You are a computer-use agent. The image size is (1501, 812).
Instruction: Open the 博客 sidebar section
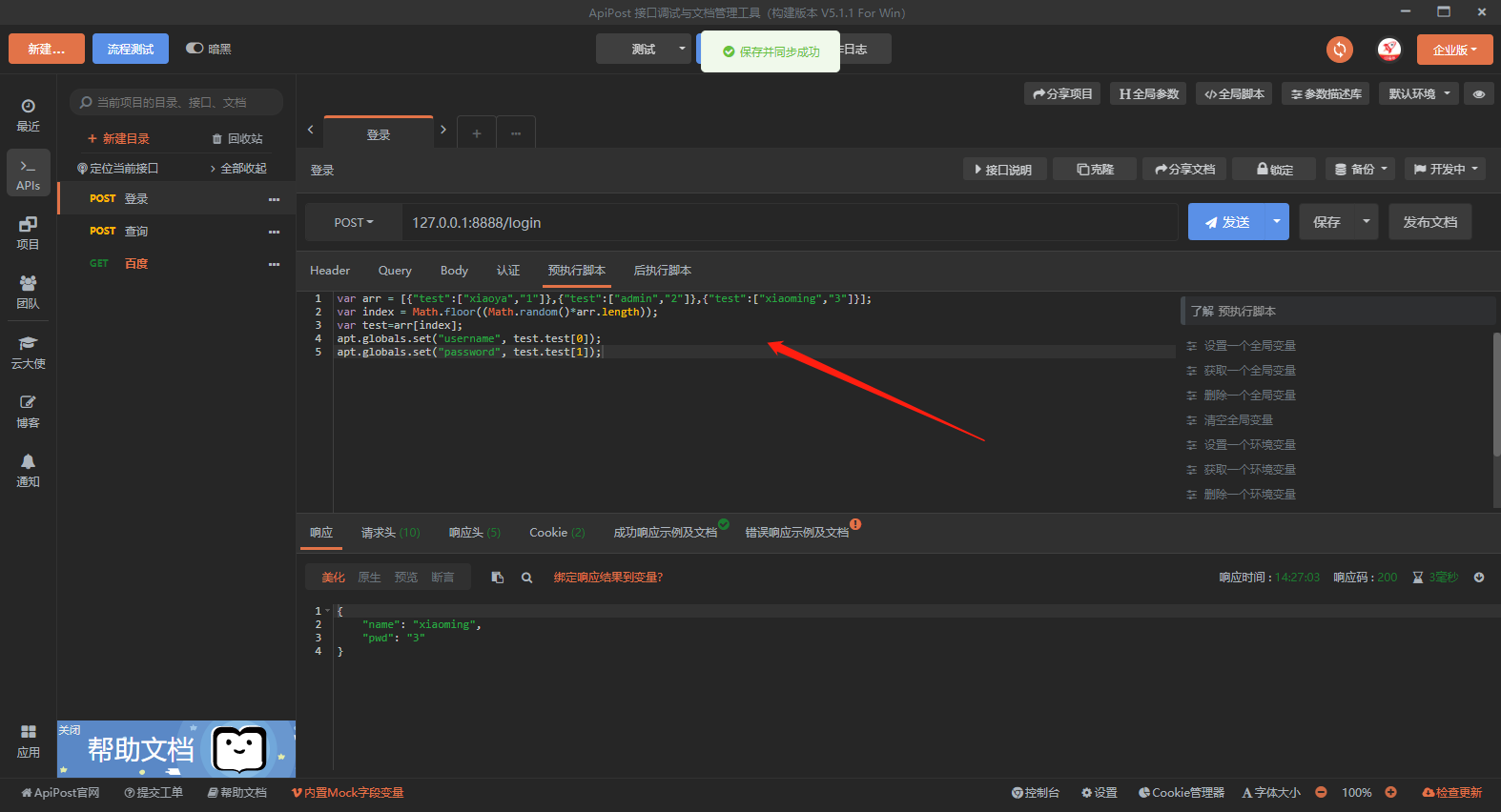coord(28,411)
